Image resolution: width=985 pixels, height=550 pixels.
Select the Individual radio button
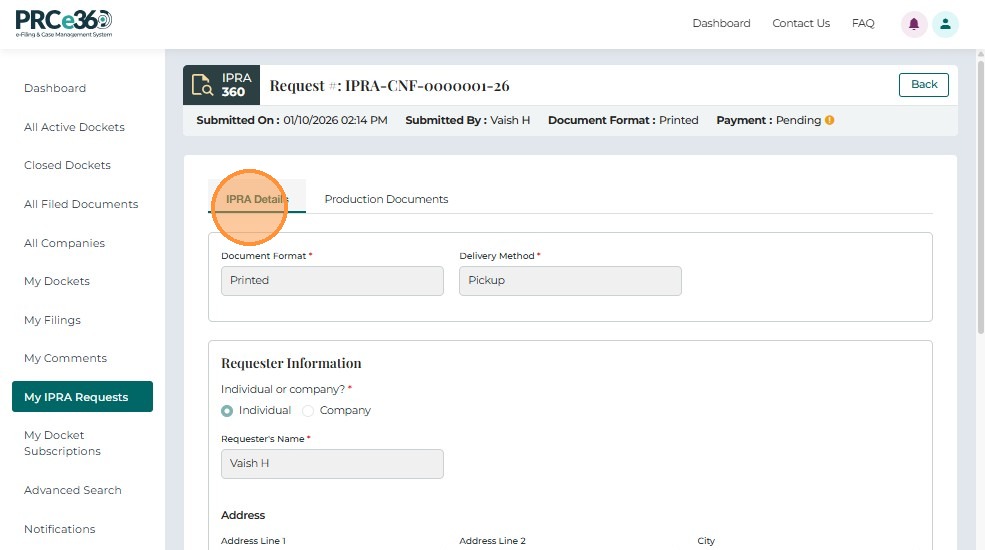[227, 411]
